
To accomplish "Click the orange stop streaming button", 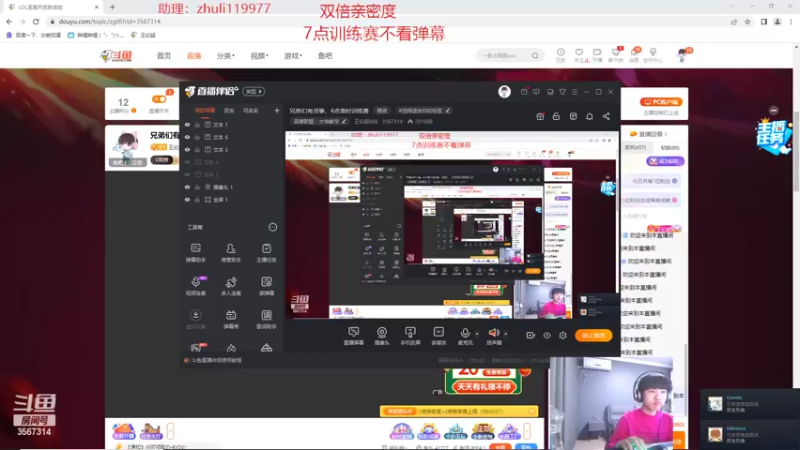I will 593,335.
